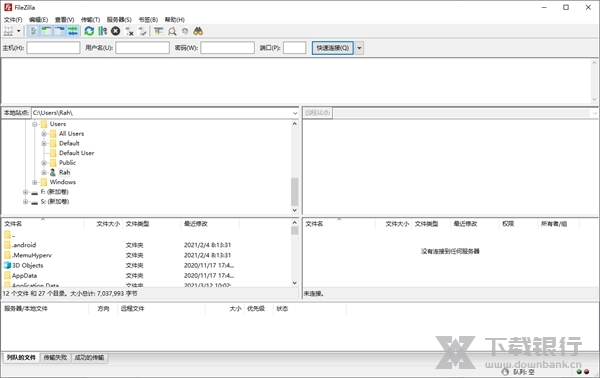Click the 状态 queue column header

pyautogui.click(x=309, y=309)
